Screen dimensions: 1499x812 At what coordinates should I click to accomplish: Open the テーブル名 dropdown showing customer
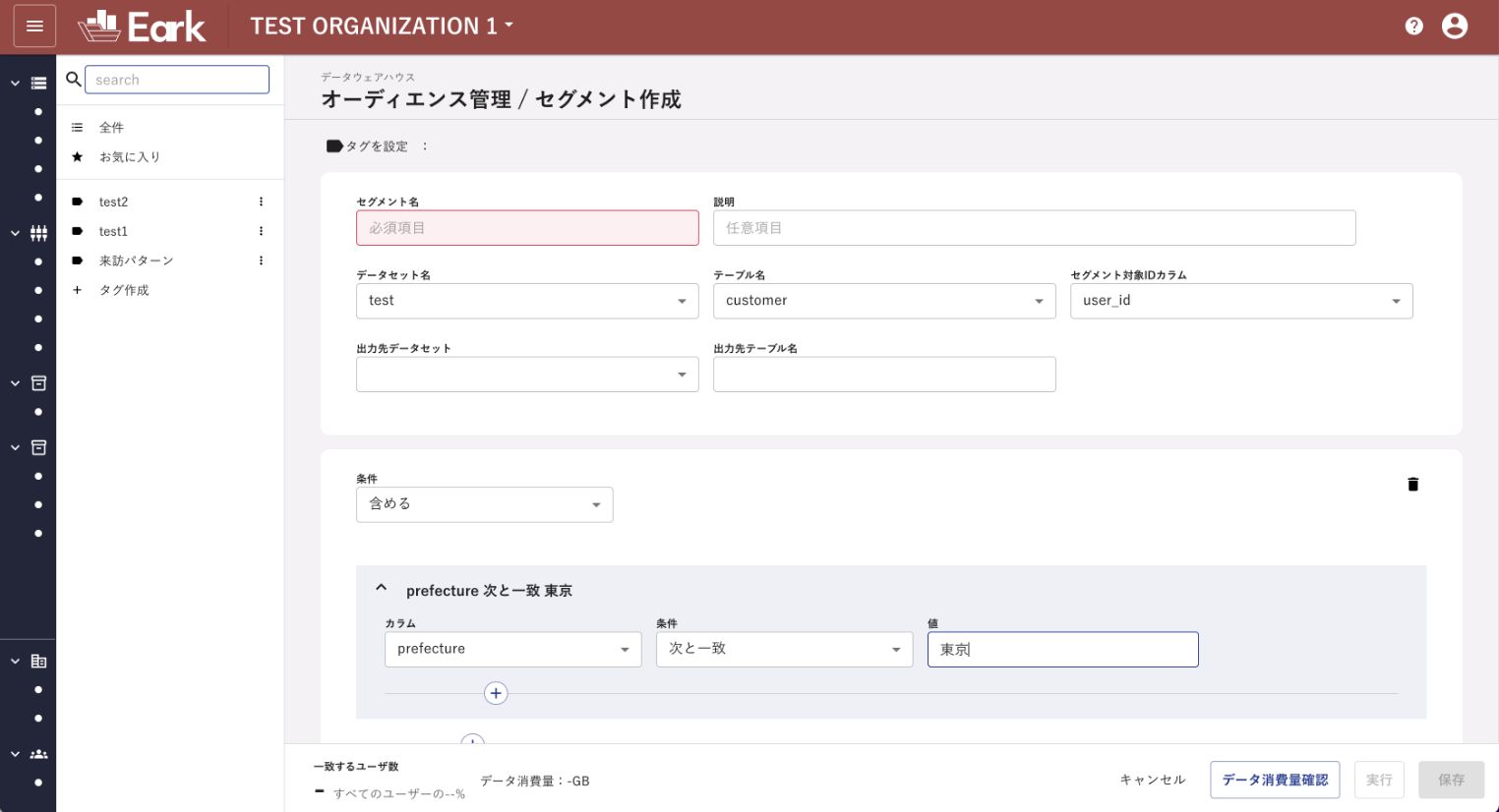point(884,301)
